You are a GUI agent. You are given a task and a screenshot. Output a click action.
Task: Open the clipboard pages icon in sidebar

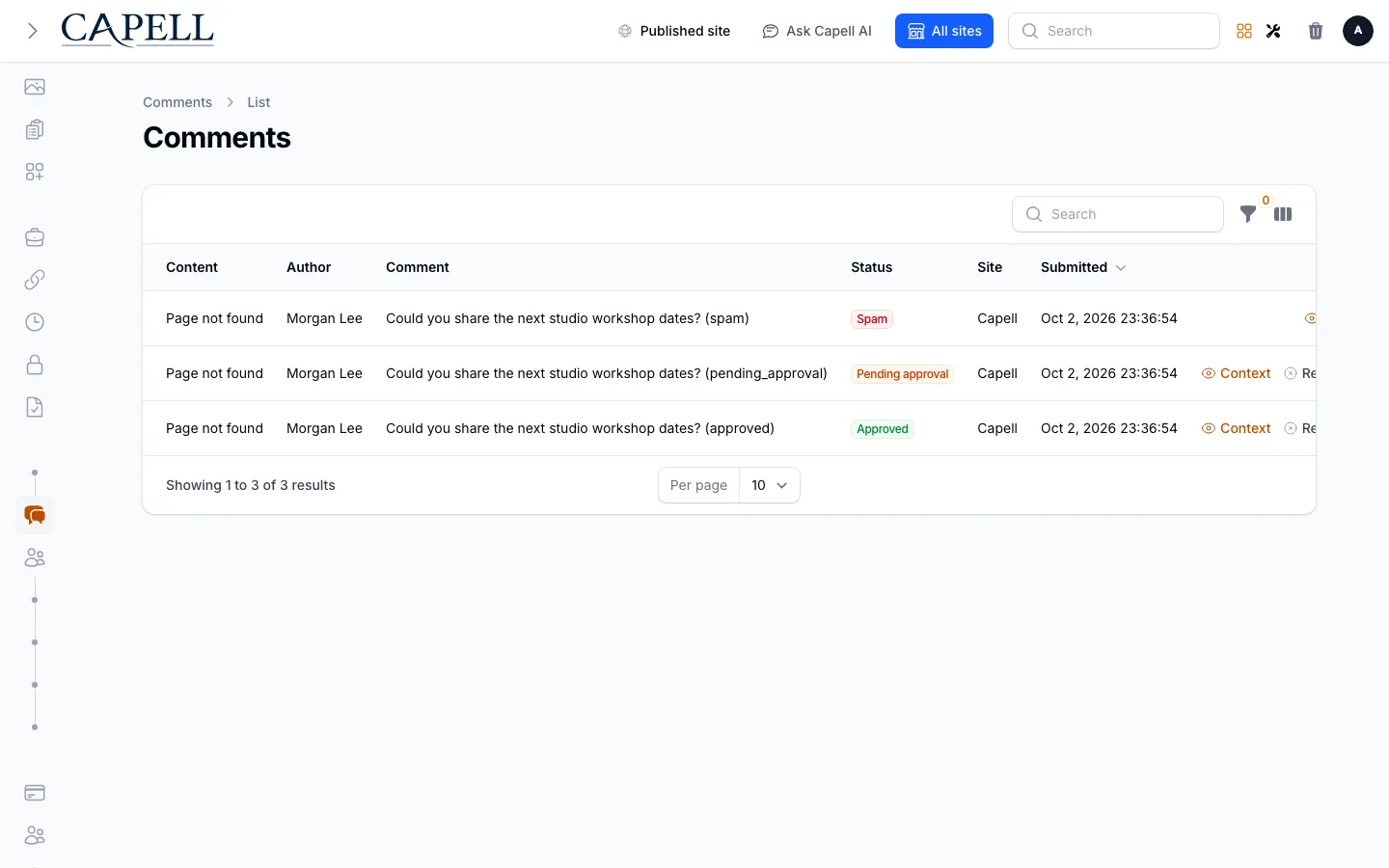pos(35,129)
